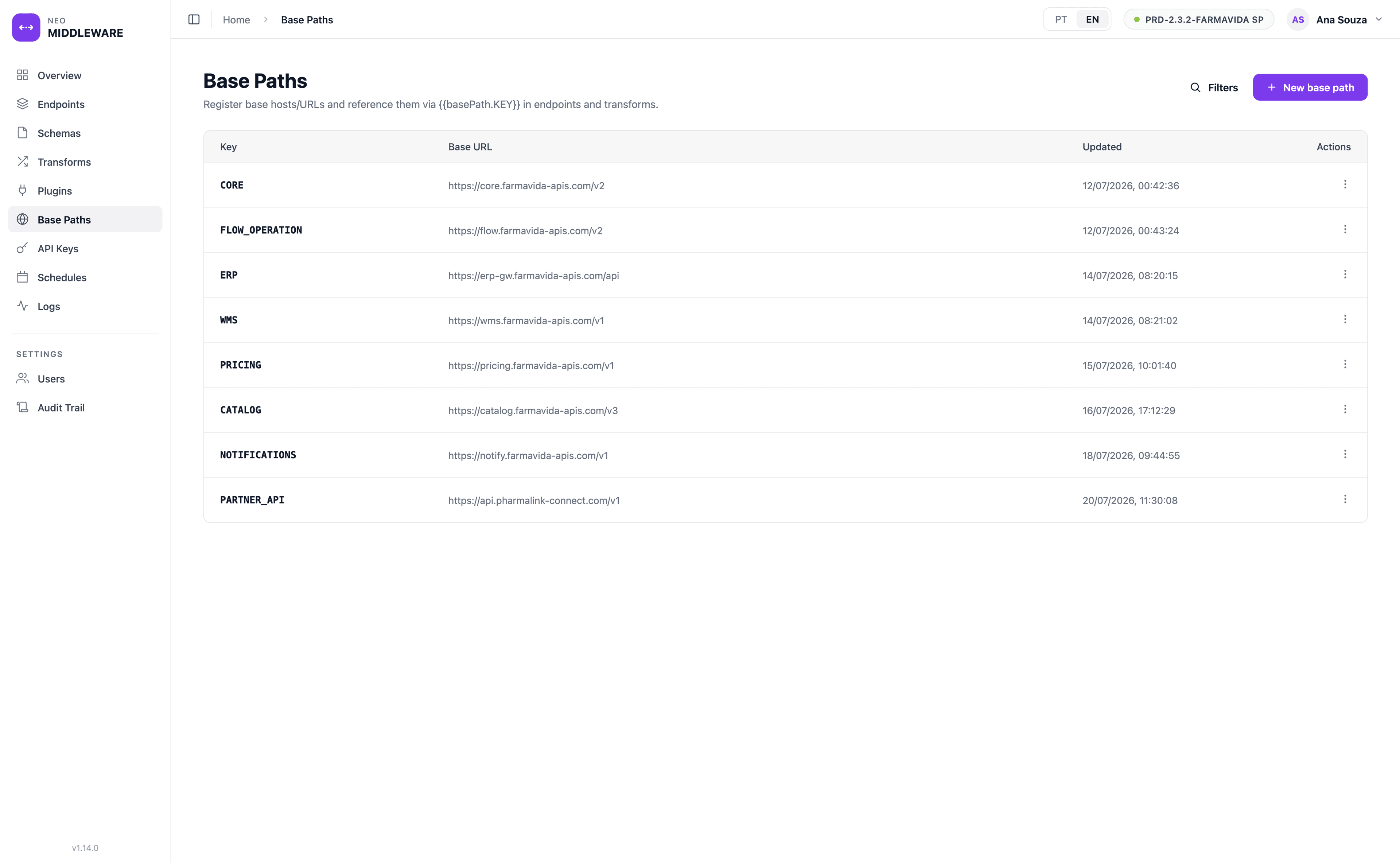The height and width of the screenshot is (863, 1400).
Task: Click Base URL column header
Action: coord(470,147)
